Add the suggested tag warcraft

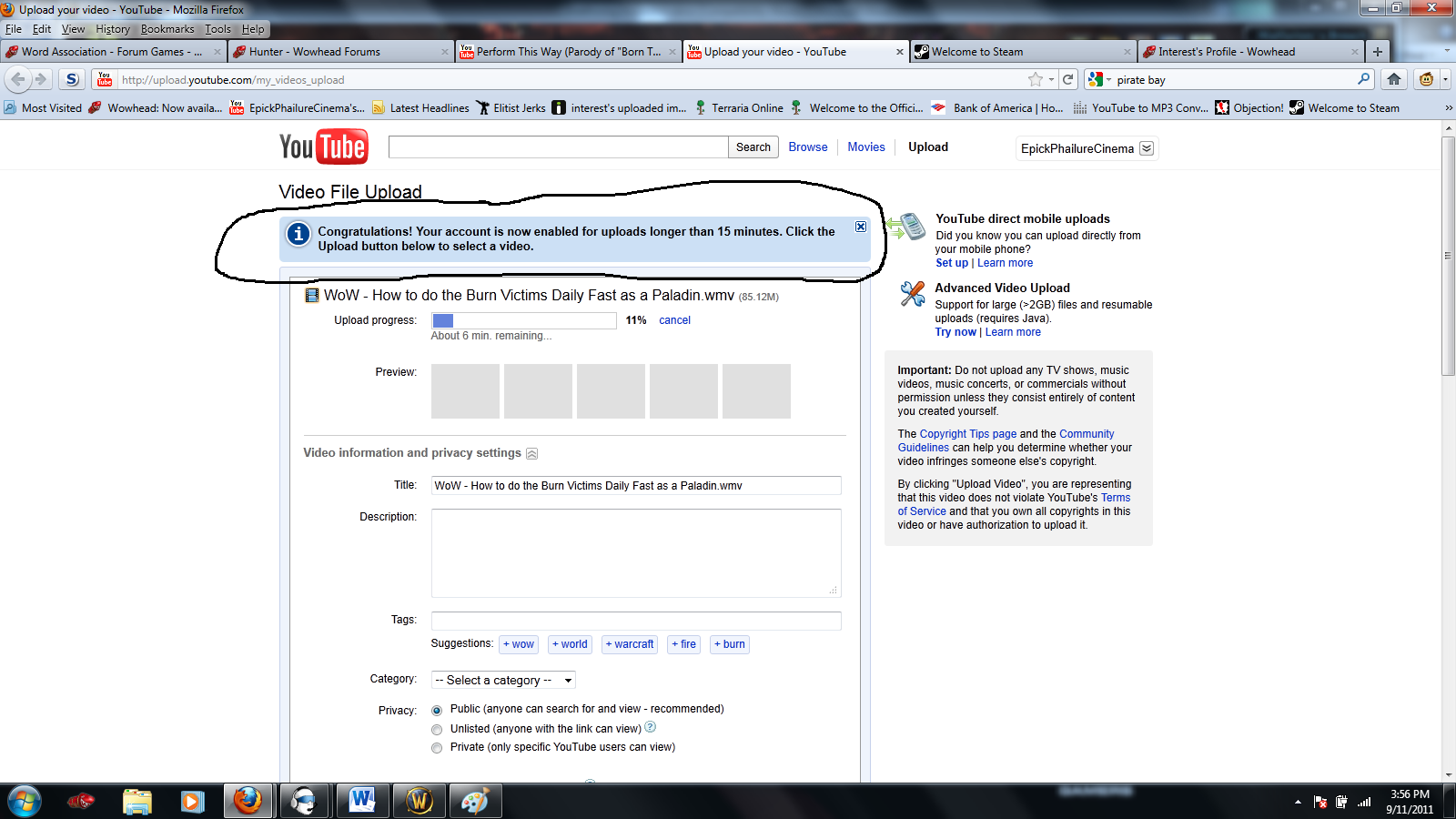[630, 644]
